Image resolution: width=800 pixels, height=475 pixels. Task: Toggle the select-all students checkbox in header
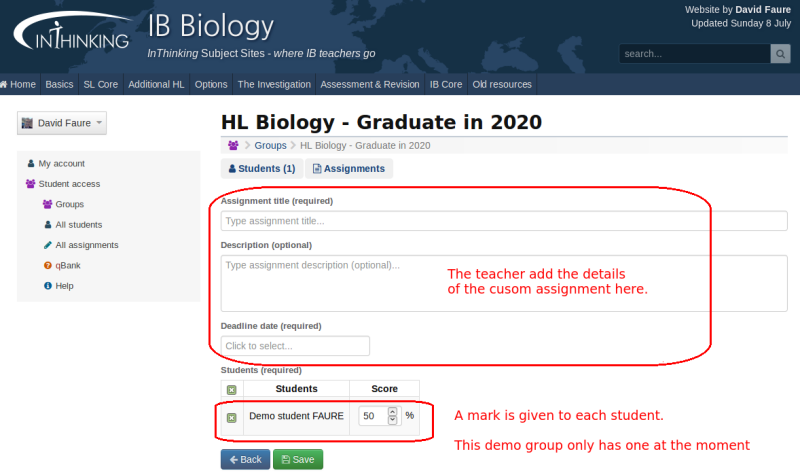tap(232, 390)
